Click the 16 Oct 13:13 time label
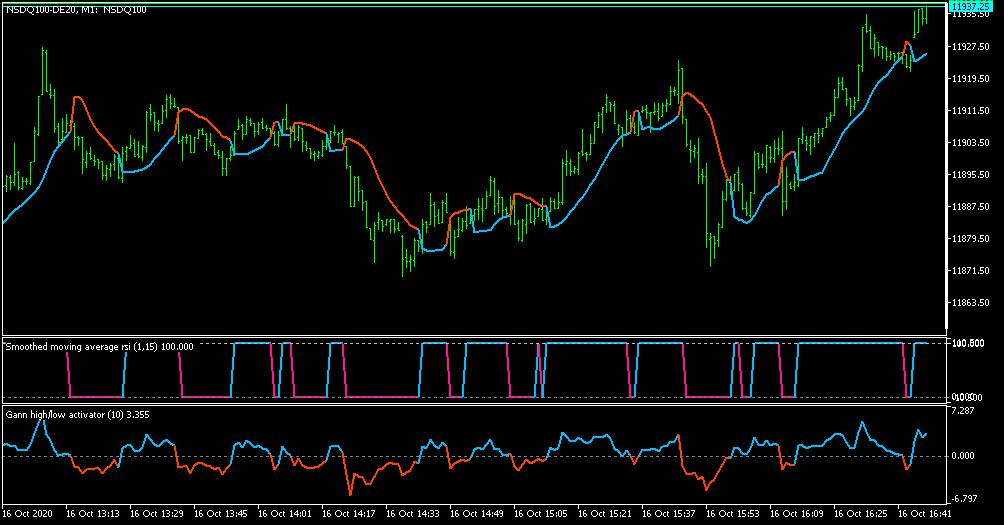 (x=93, y=513)
